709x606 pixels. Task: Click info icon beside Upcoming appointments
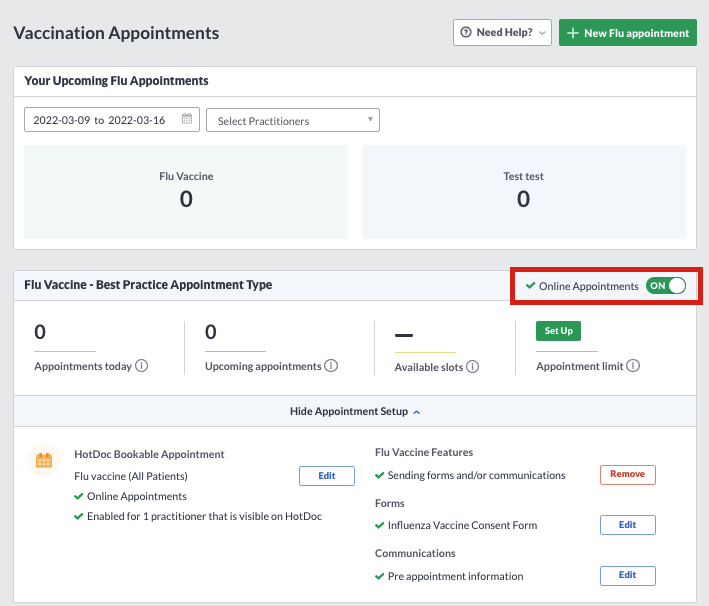(331, 365)
